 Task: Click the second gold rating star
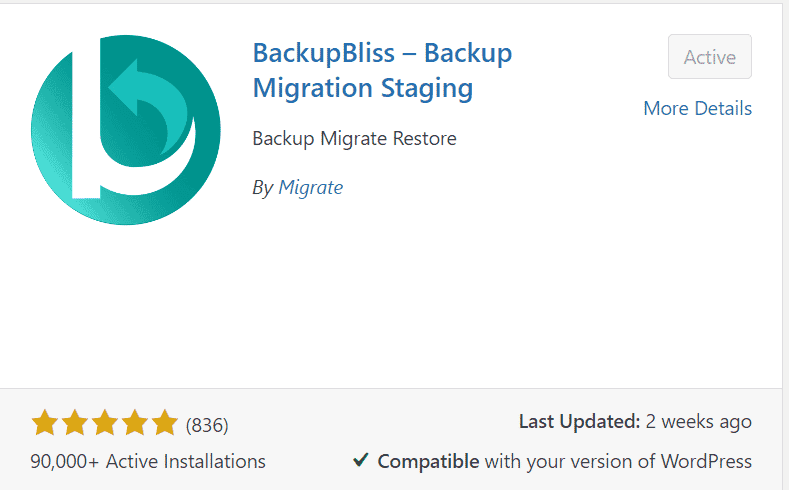75,423
